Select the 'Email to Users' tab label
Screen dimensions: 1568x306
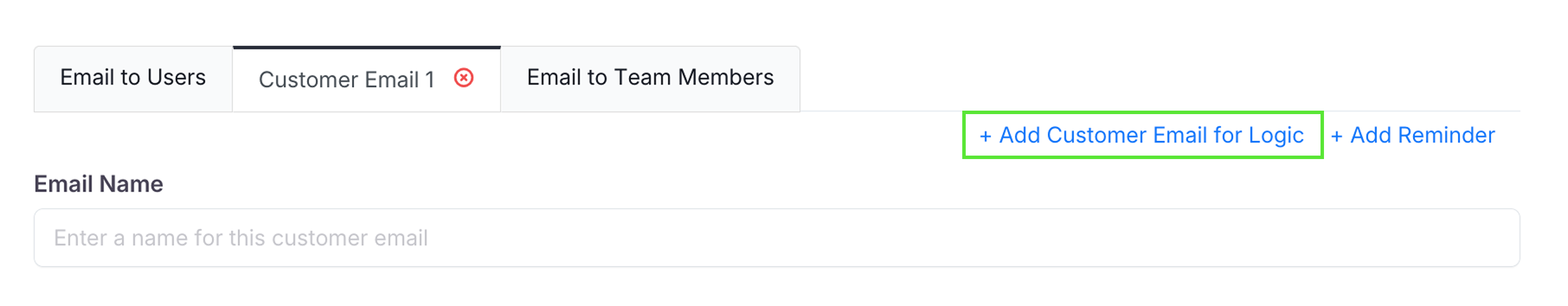pos(133,78)
